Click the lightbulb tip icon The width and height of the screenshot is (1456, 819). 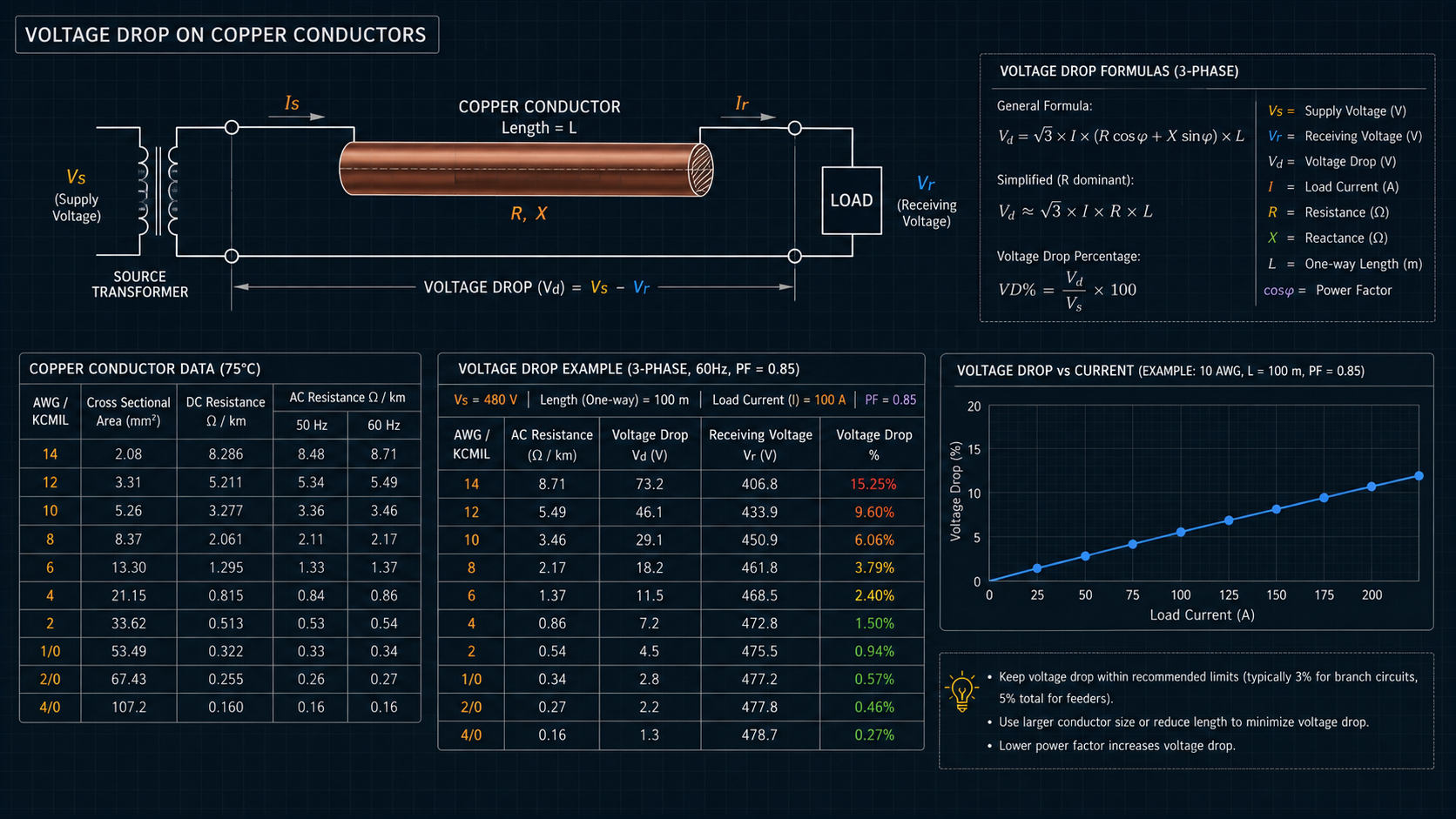click(x=961, y=691)
